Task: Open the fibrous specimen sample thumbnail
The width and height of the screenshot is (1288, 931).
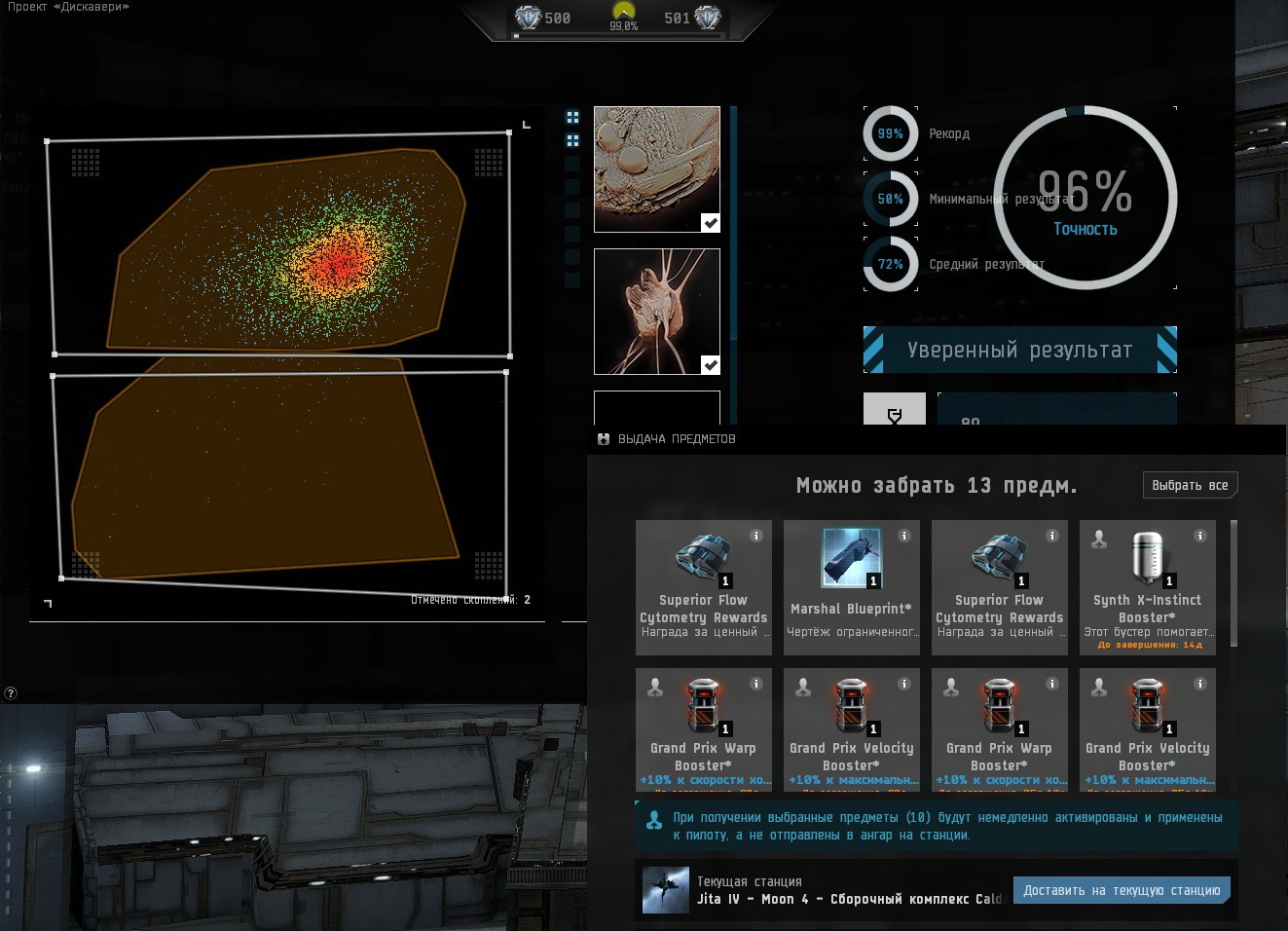Action: click(x=657, y=312)
